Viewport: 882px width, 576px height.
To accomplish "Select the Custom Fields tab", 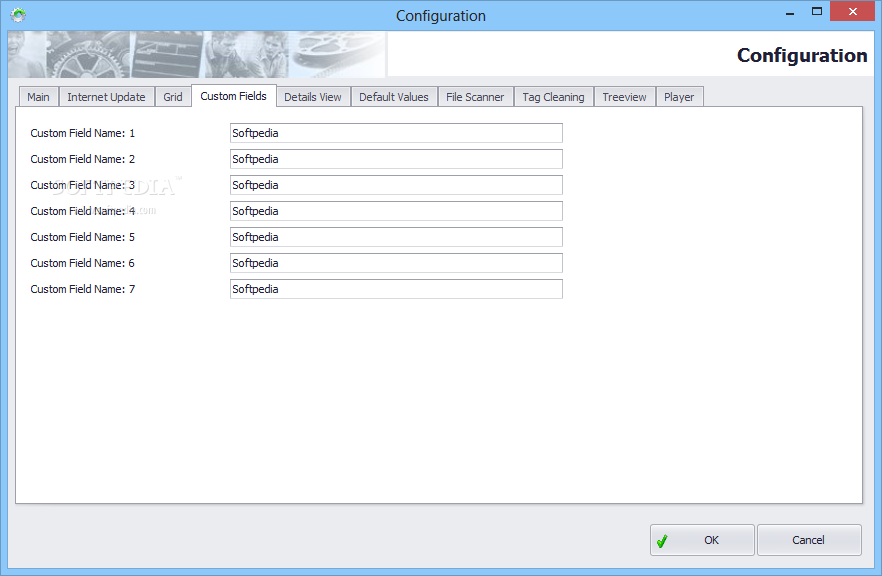I will click(233, 96).
